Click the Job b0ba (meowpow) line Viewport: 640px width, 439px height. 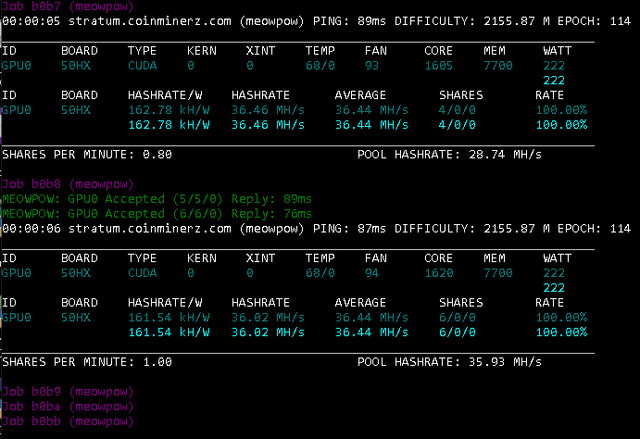point(68,406)
